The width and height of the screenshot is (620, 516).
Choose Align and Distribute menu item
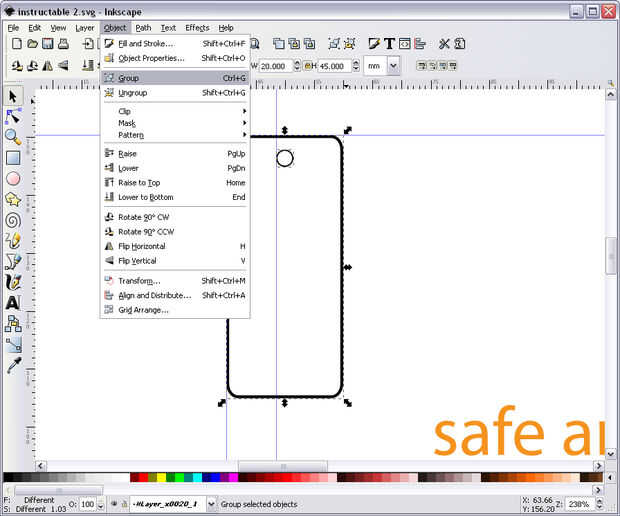coord(175,295)
